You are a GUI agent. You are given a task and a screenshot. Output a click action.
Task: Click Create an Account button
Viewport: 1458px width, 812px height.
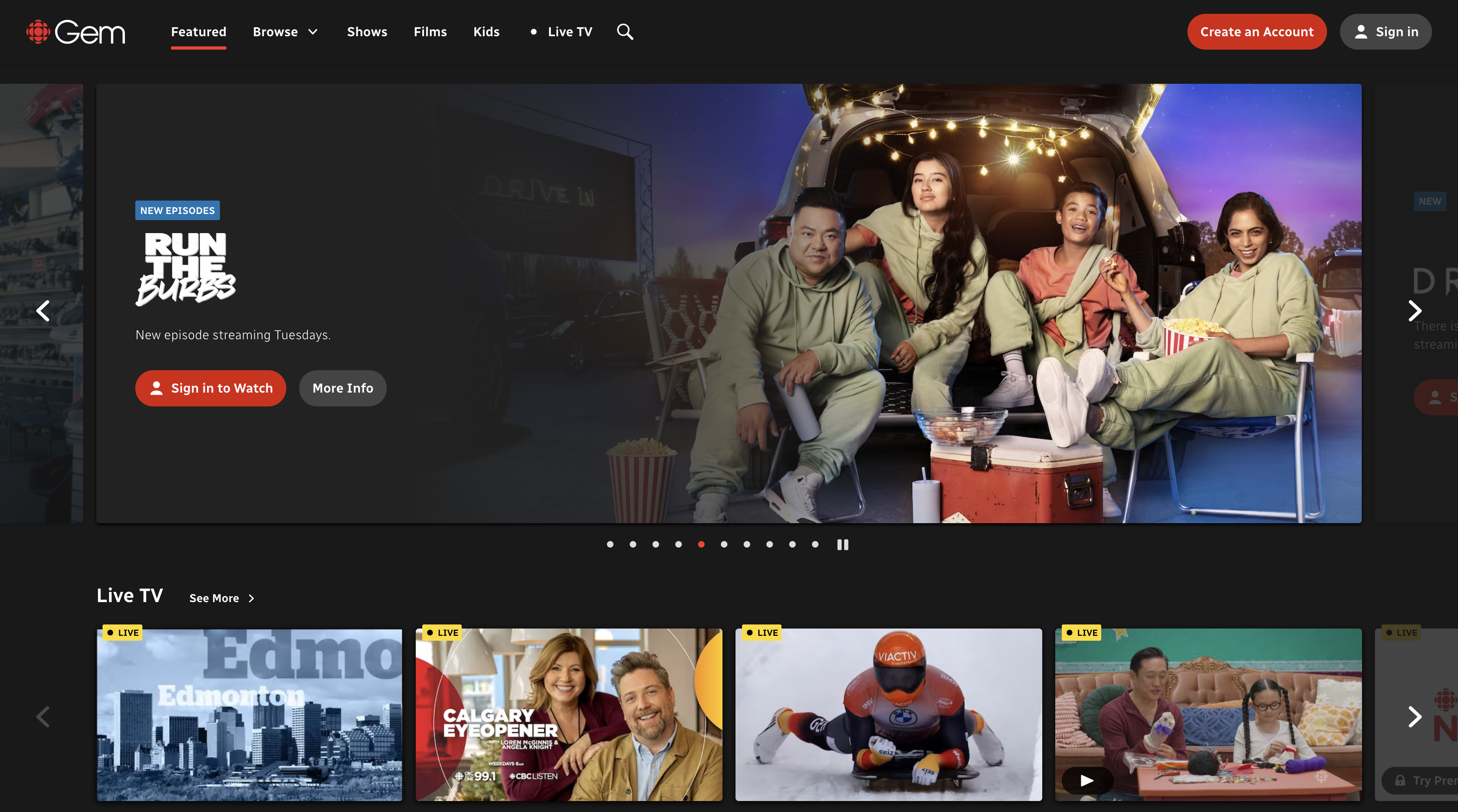pos(1257,32)
